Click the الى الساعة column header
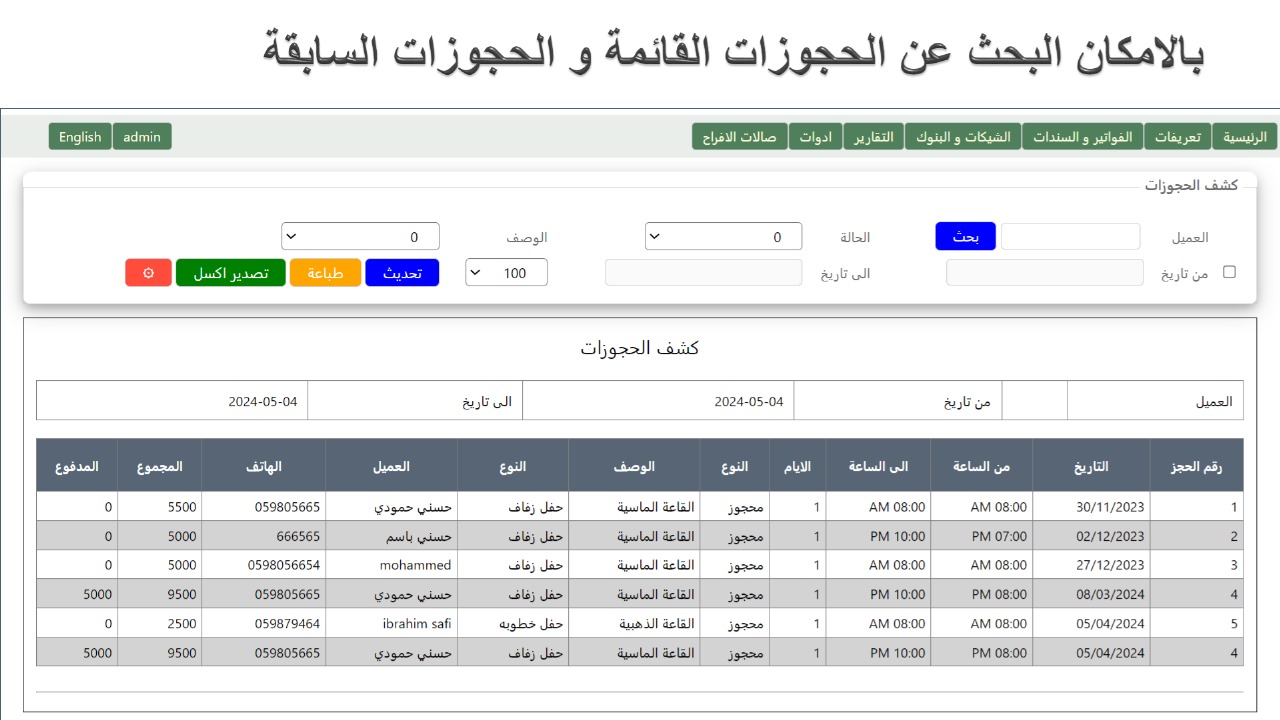Image resolution: width=1280 pixels, height=720 pixels. coord(878,466)
